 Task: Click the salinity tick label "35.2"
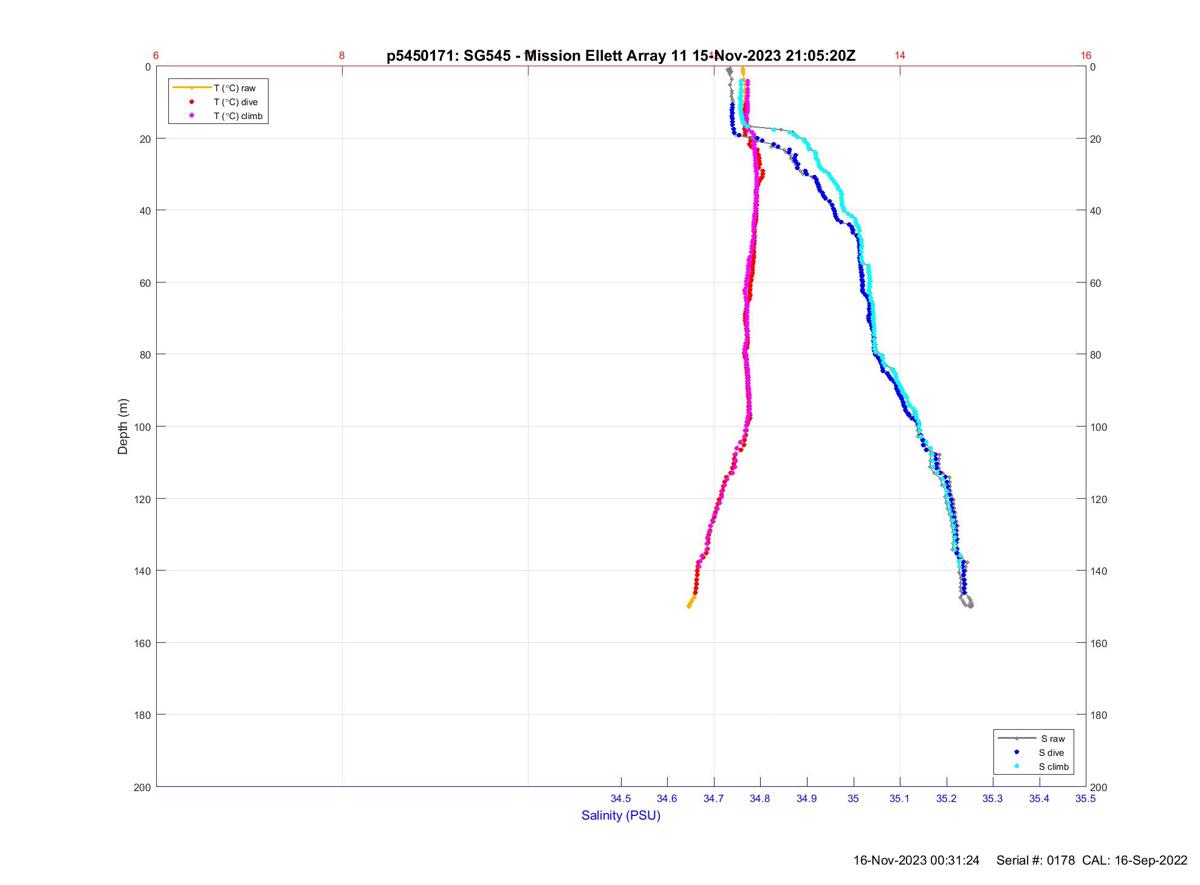click(946, 798)
